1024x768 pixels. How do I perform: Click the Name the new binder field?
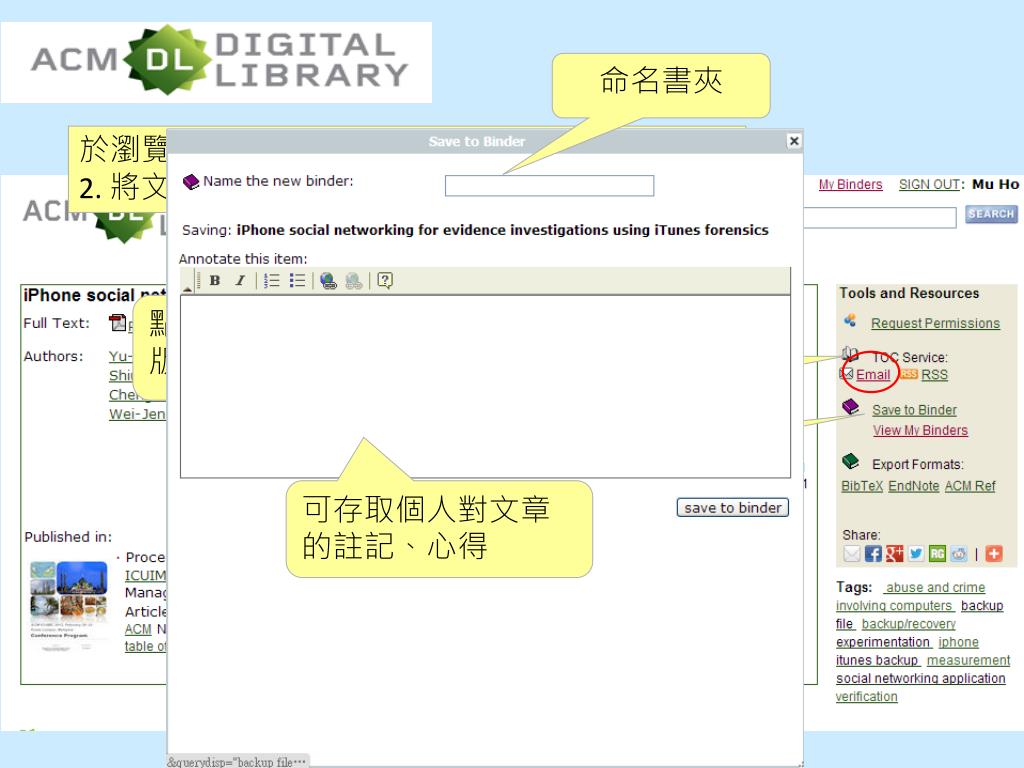[549, 185]
